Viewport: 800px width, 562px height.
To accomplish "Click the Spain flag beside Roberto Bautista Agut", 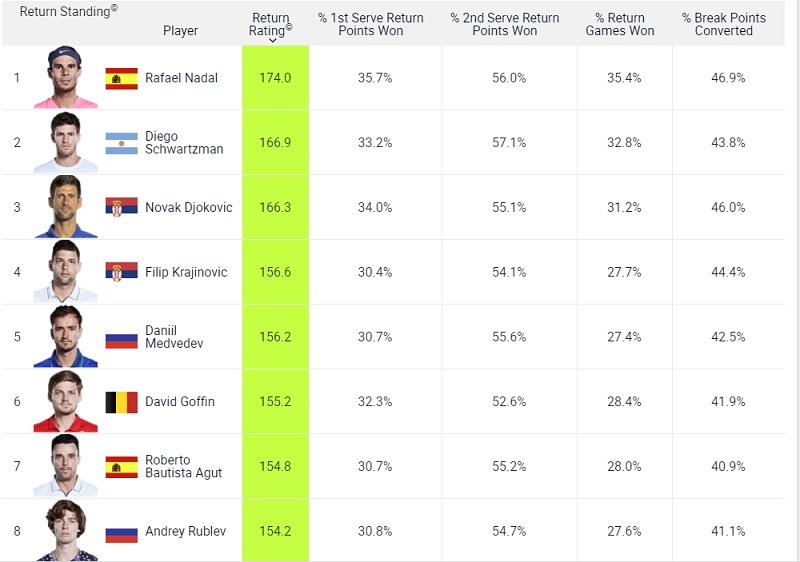I will point(121,466).
